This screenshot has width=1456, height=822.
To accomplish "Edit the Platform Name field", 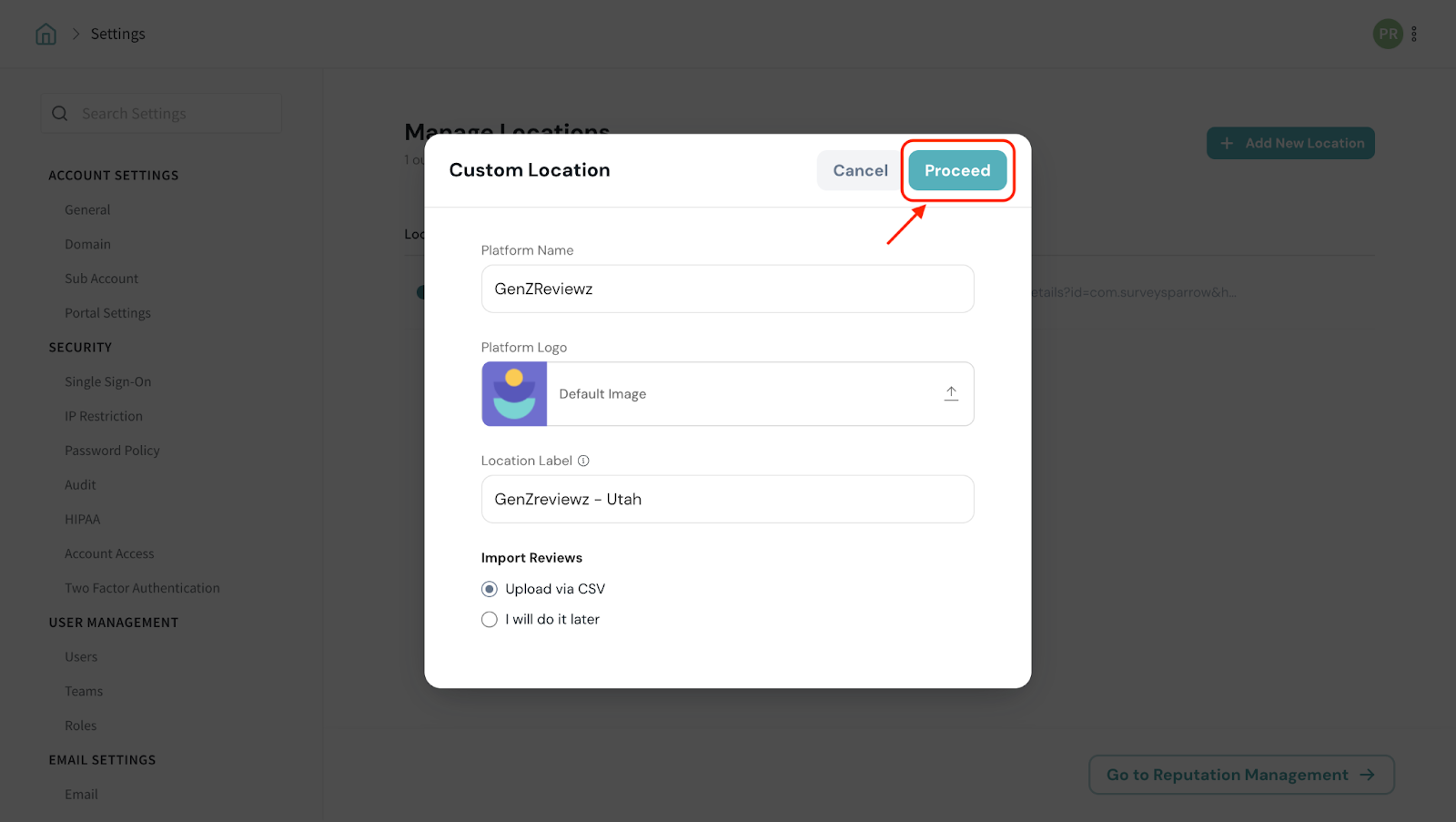I will point(727,289).
